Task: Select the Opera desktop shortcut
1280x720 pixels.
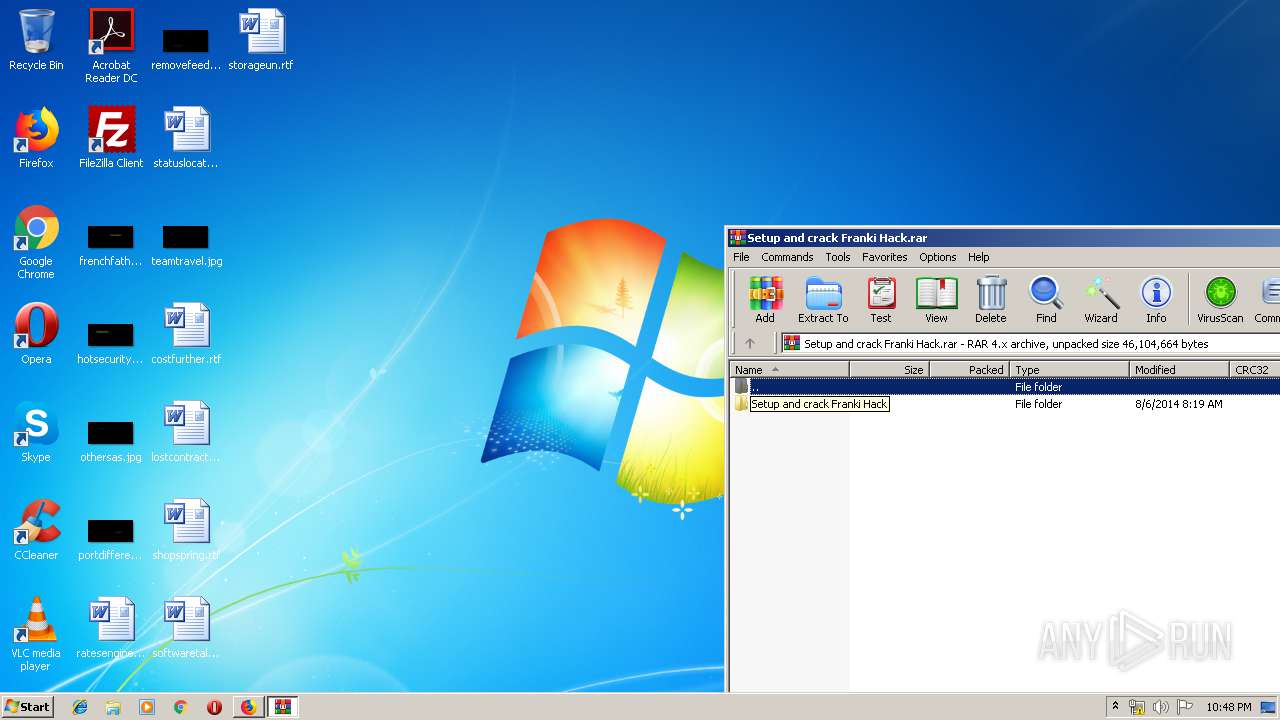Action: [x=36, y=334]
